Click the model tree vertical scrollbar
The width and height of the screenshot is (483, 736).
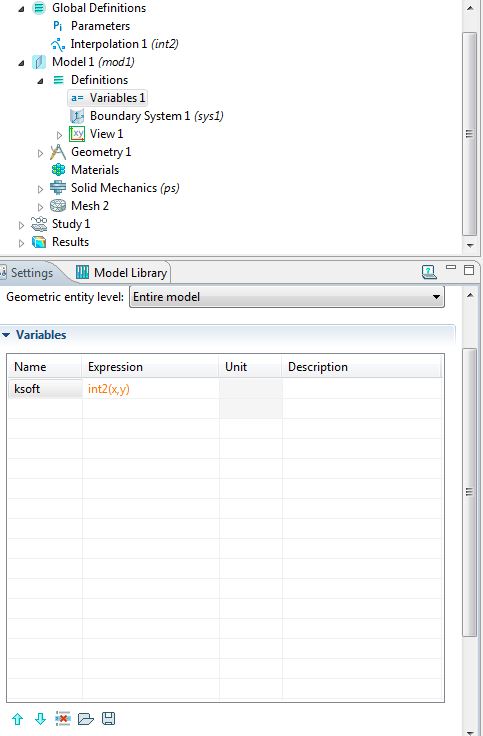(x=469, y=134)
